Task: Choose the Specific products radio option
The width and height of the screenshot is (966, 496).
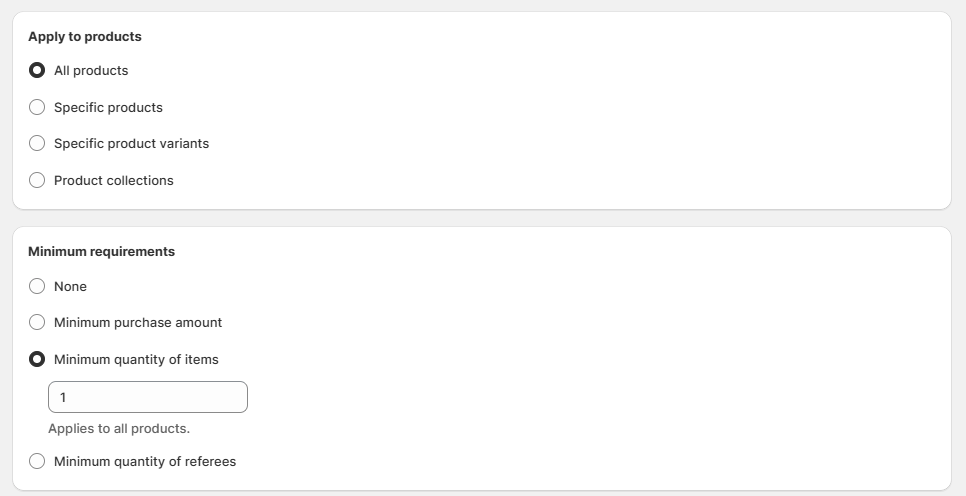Action: pyautogui.click(x=37, y=107)
